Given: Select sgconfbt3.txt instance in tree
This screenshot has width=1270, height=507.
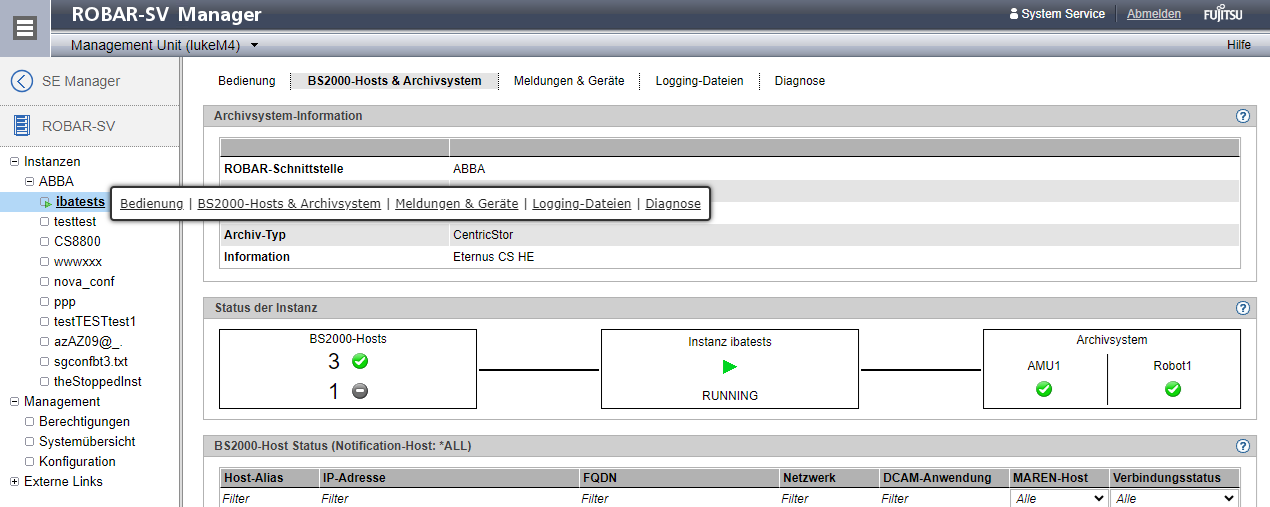Looking at the screenshot, I should click(91, 361).
